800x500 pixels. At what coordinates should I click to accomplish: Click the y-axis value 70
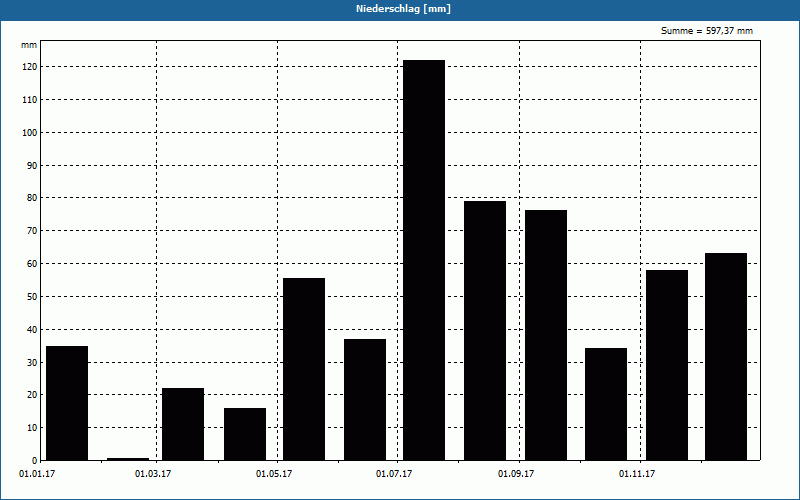coord(32,231)
